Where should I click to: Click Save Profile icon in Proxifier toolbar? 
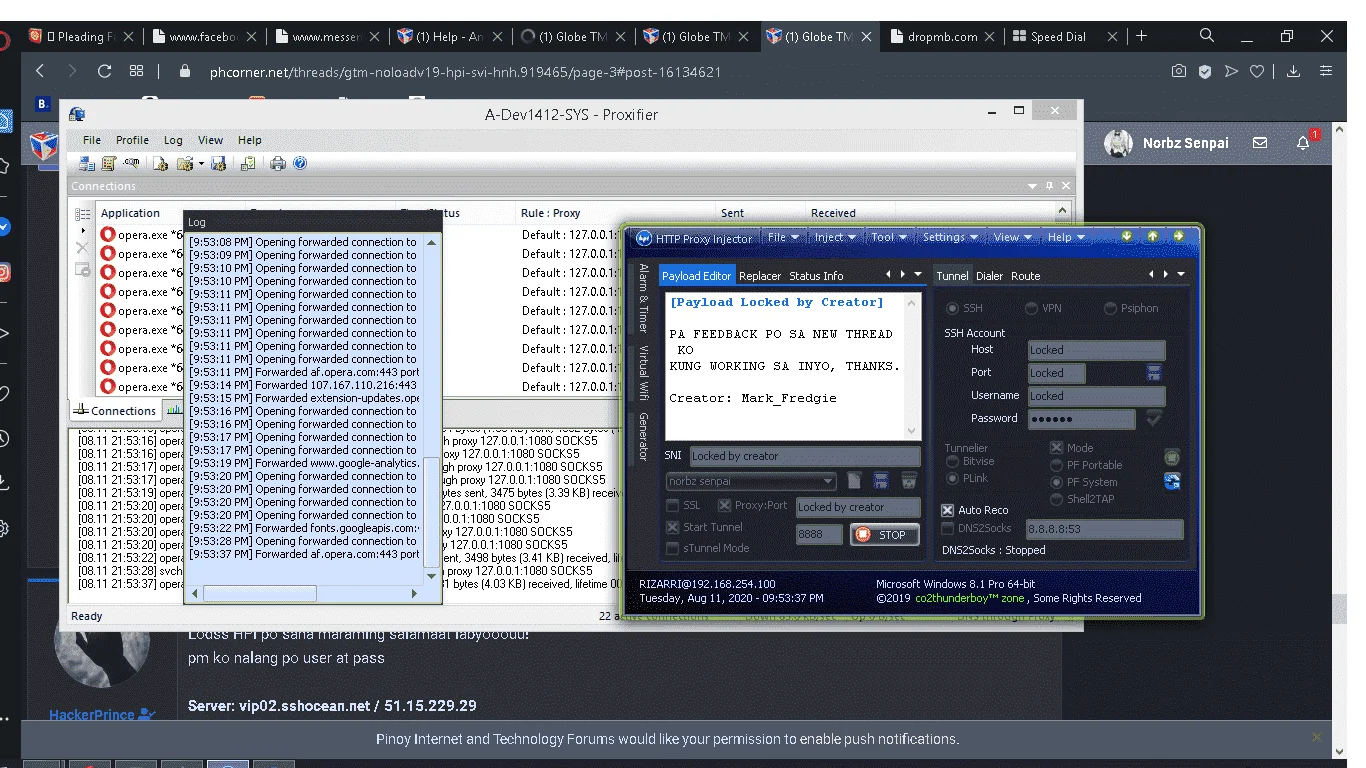(218, 163)
